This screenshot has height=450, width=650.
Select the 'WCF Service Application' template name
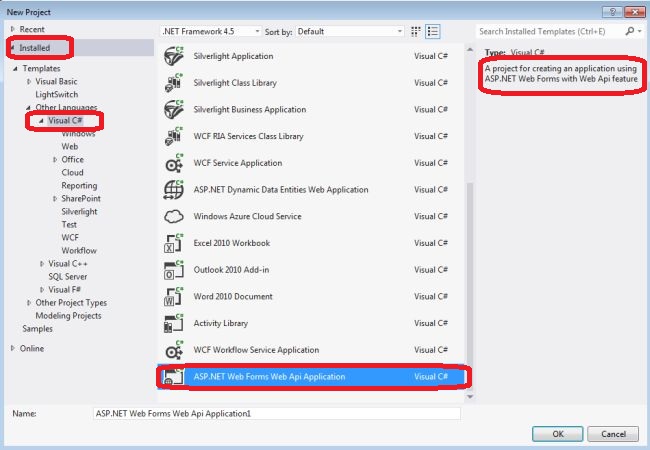pyautogui.click(x=238, y=163)
